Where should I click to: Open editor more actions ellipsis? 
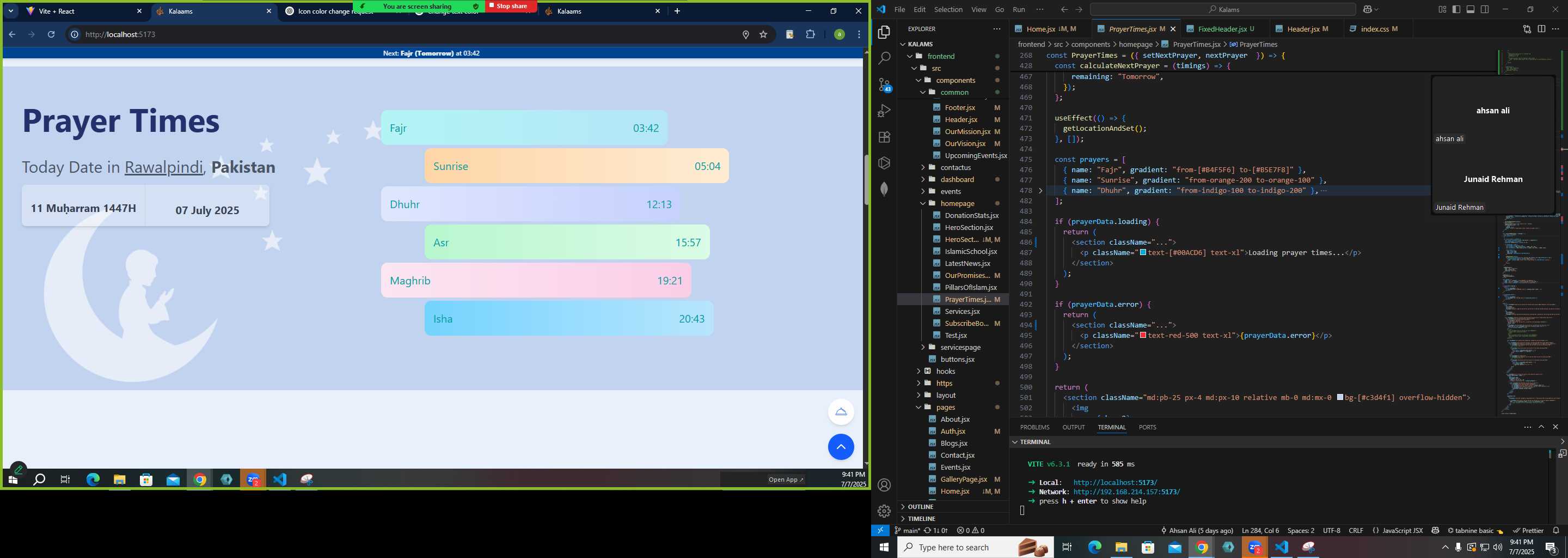pos(1556,29)
